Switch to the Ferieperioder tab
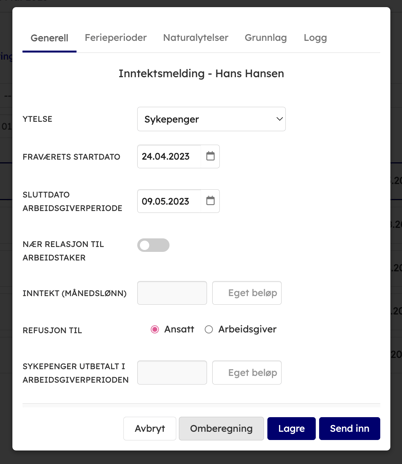Image resolution: width=402 pixels, height=464 pixels. coord(116,38)
